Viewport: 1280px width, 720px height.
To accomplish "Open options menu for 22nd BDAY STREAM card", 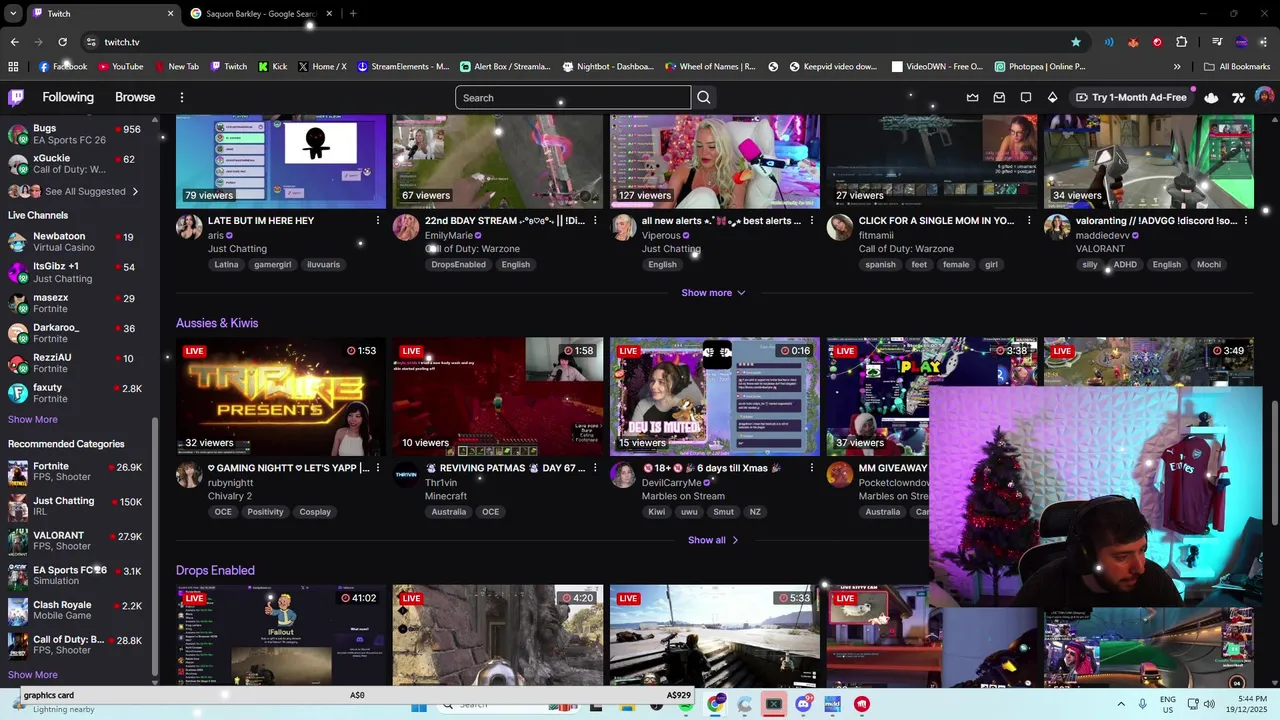I will 595,220.
